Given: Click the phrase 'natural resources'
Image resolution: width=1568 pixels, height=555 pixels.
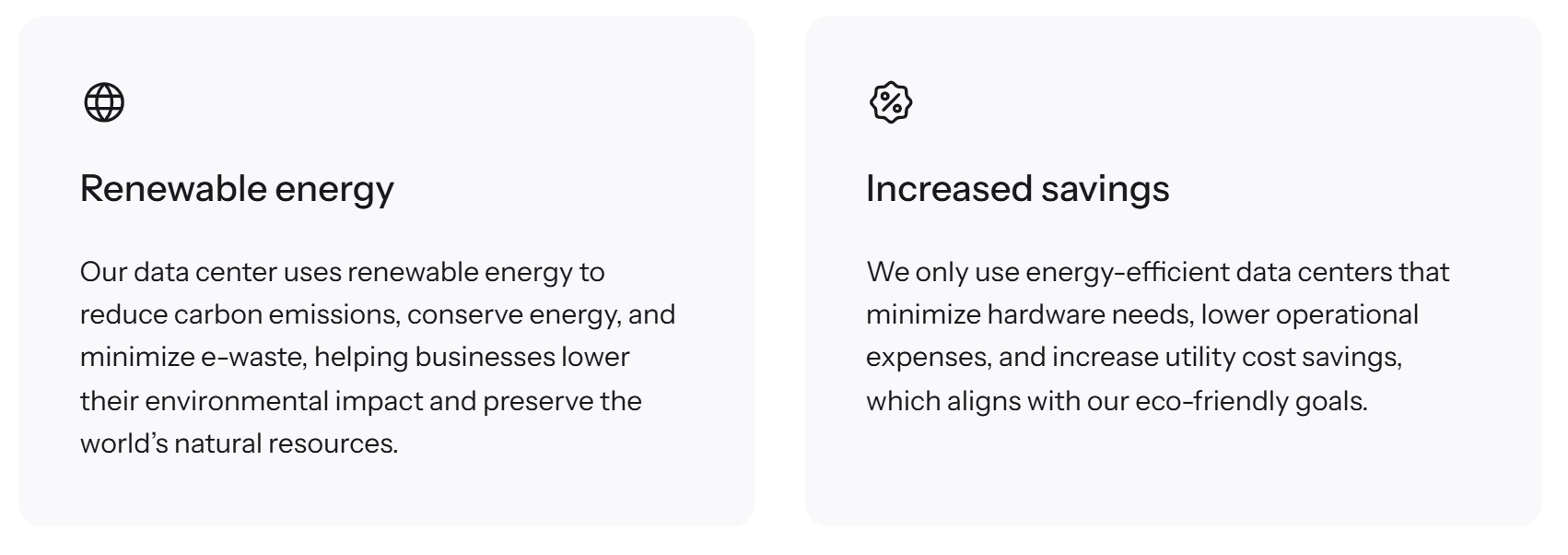Looking at the screenshot, I should (x=286, y=444).
